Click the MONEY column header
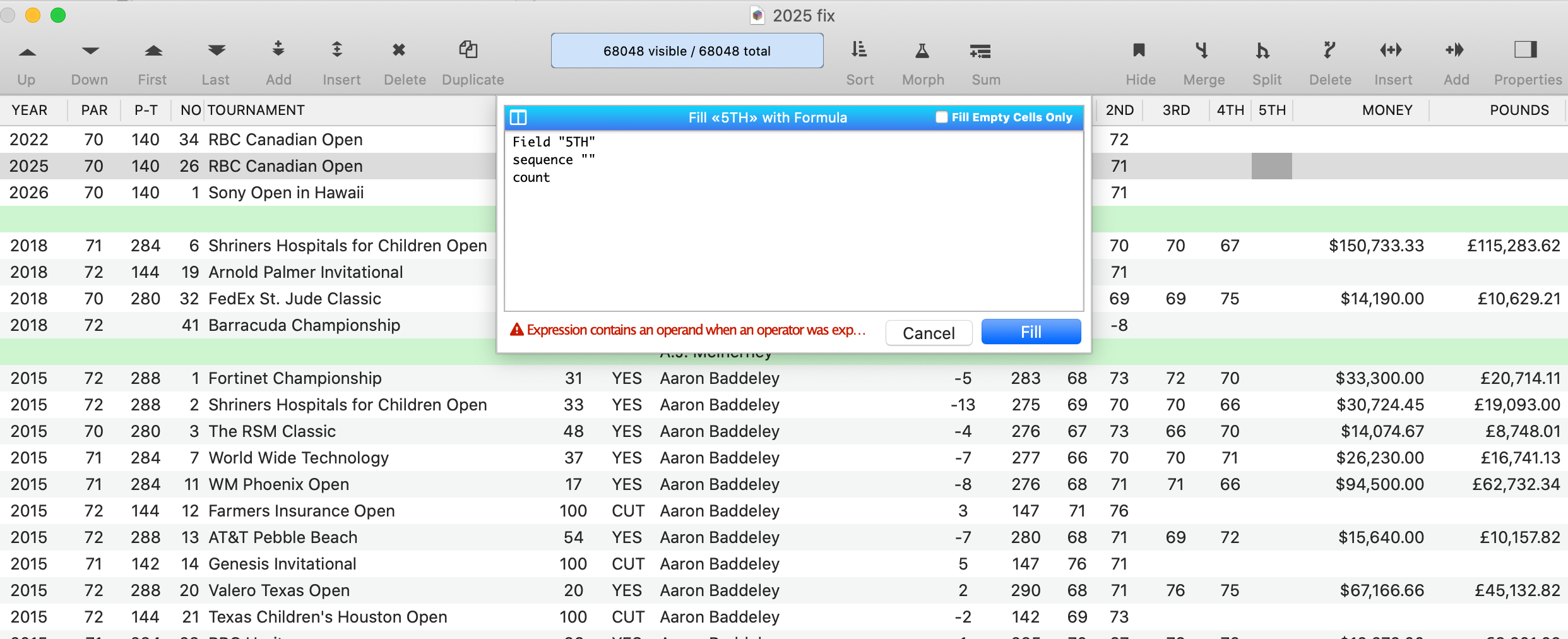Viewport: 1568px width, 639px height. pyautogui.click(x=1387, y=110)
